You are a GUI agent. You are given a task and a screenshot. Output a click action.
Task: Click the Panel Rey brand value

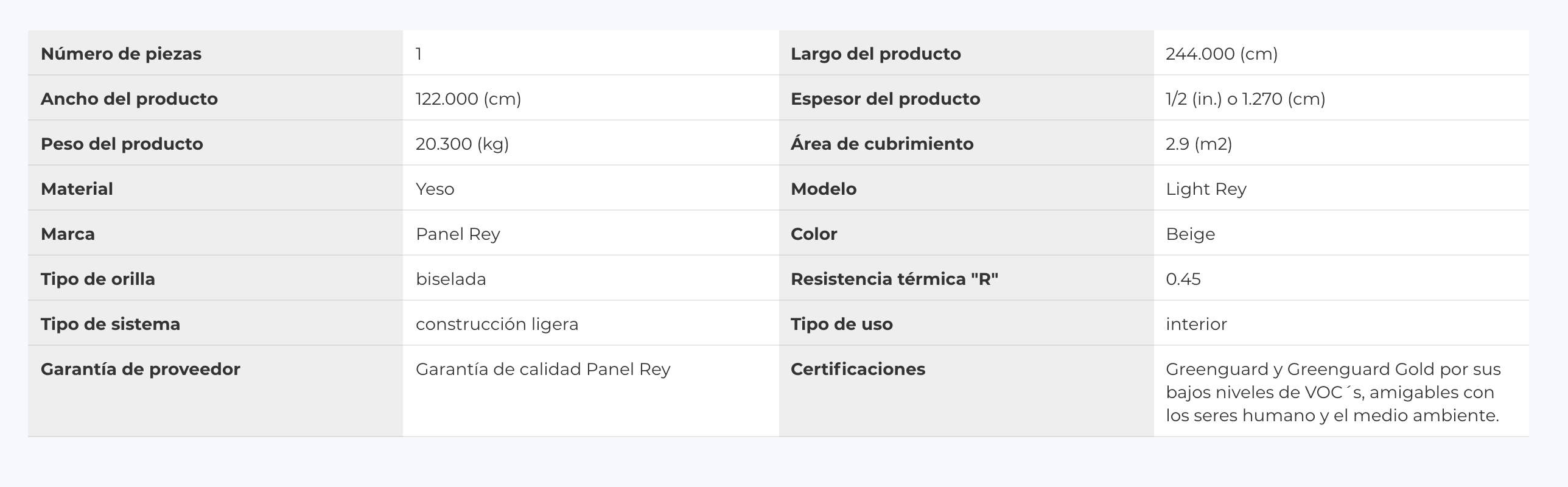458,234
